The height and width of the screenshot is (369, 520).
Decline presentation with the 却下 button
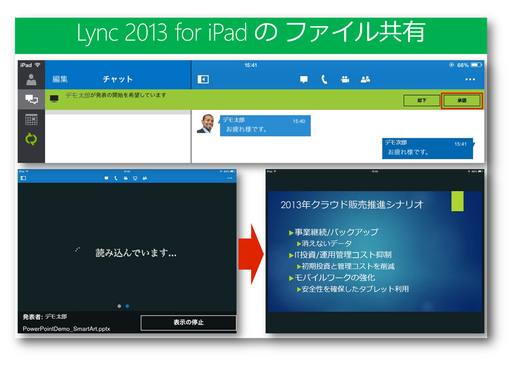pos(421,100)
